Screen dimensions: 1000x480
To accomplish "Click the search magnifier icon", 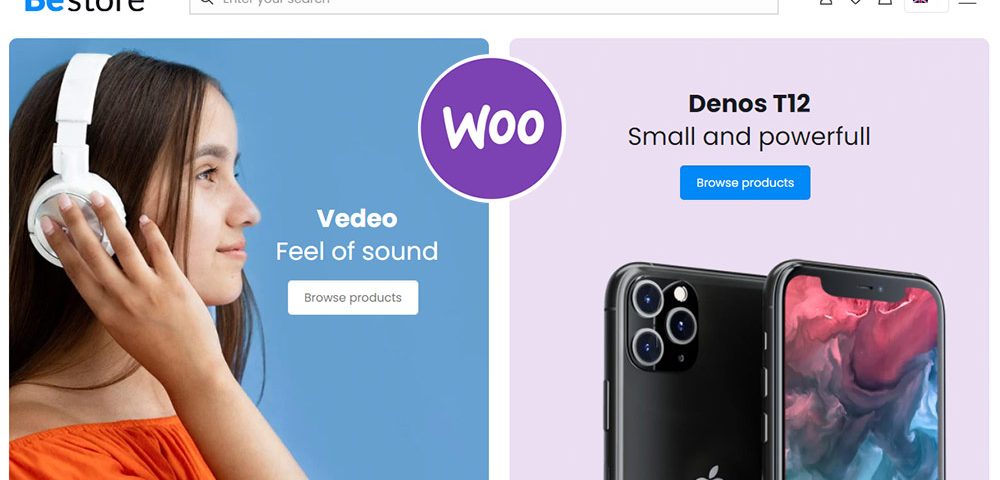I will click(x=205, y=2).
